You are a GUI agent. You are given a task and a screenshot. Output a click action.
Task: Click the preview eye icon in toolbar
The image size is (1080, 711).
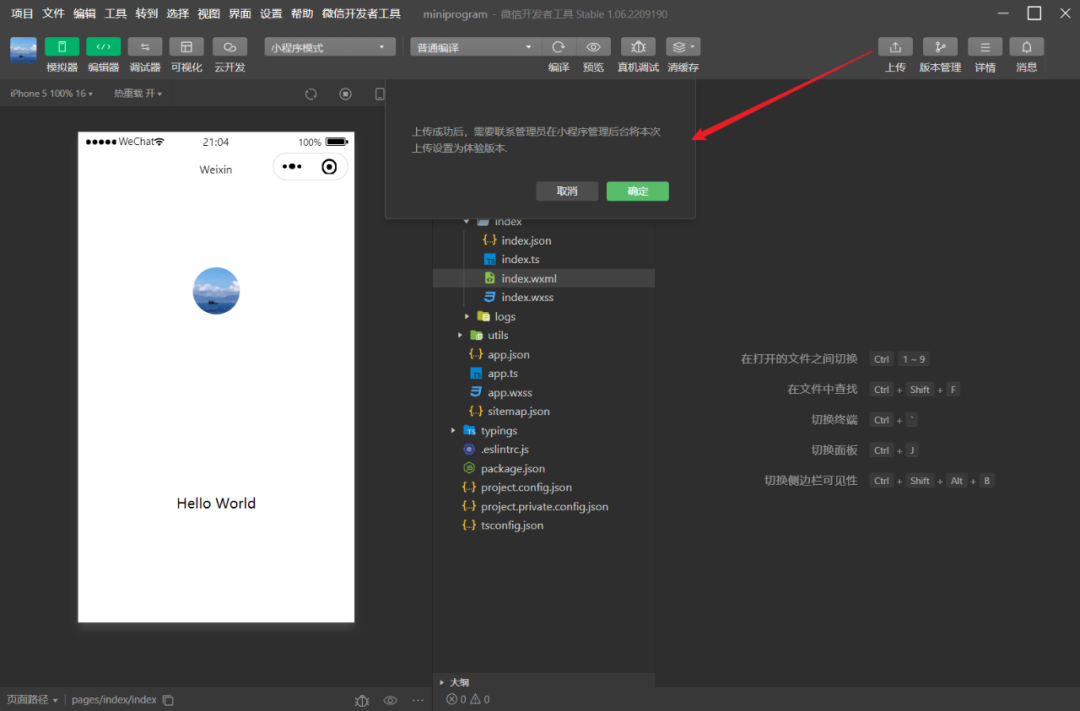(593, 47)
